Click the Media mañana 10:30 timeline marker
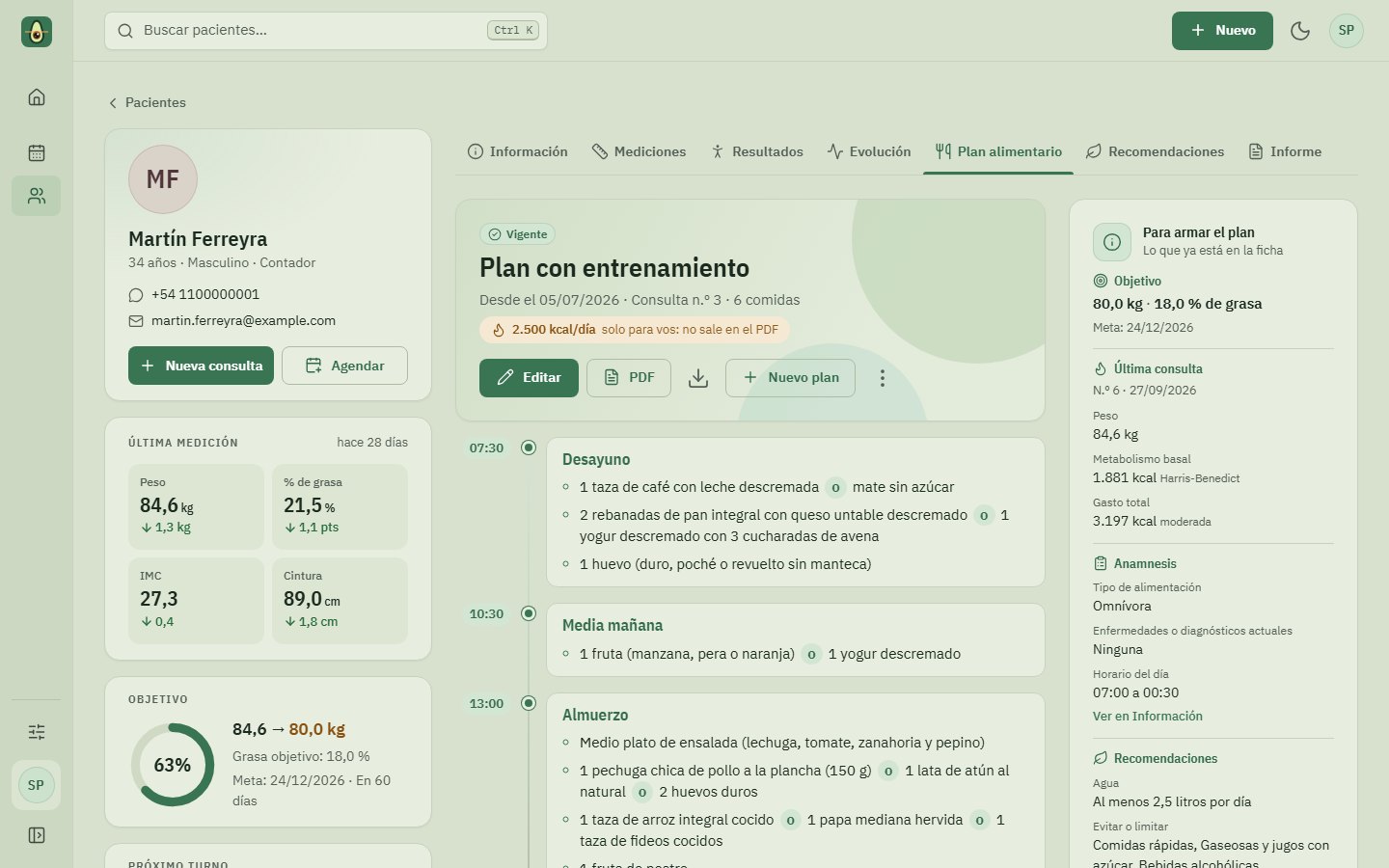Screen dimensions: 1389x868 point(529,613)
